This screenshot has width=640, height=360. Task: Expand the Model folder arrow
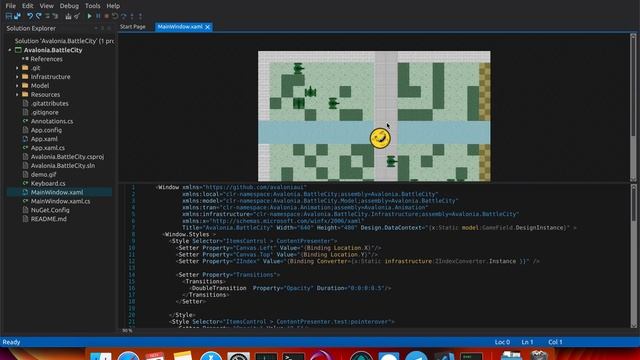17,86
